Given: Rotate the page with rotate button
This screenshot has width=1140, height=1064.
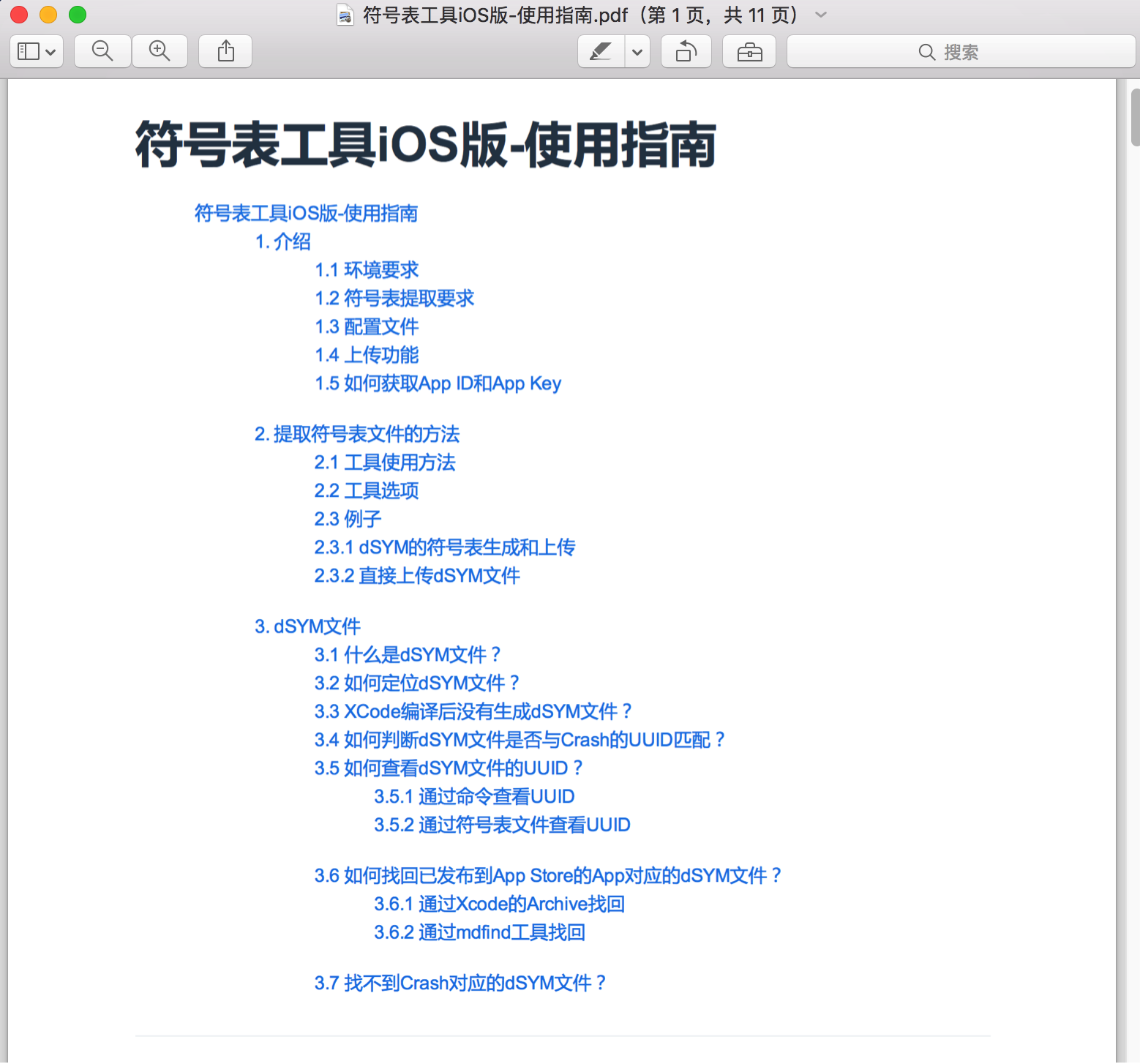Looking at the screenshot, I should coord(686,51).
